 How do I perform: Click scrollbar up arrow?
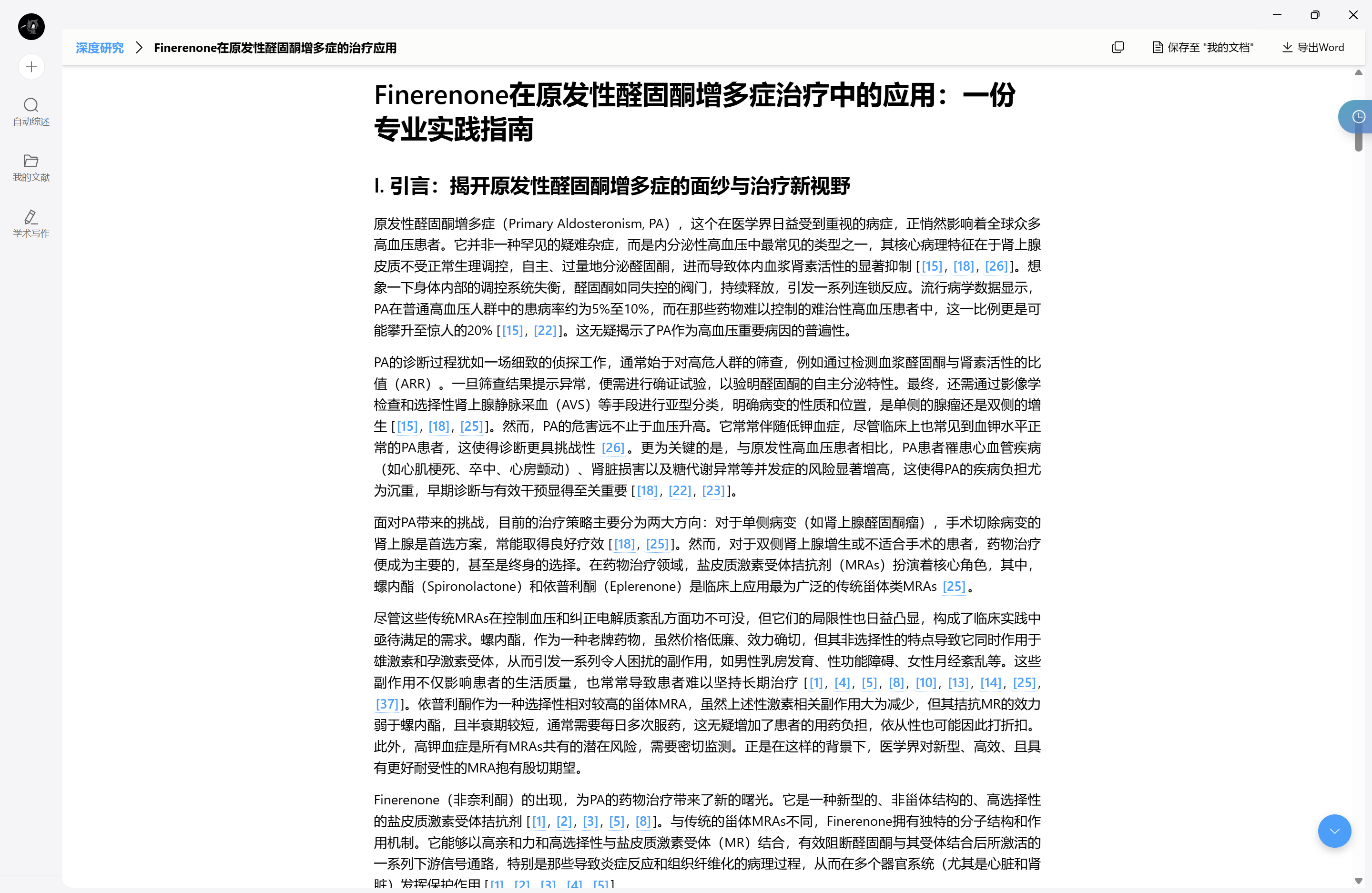(x=1358, y=72)
